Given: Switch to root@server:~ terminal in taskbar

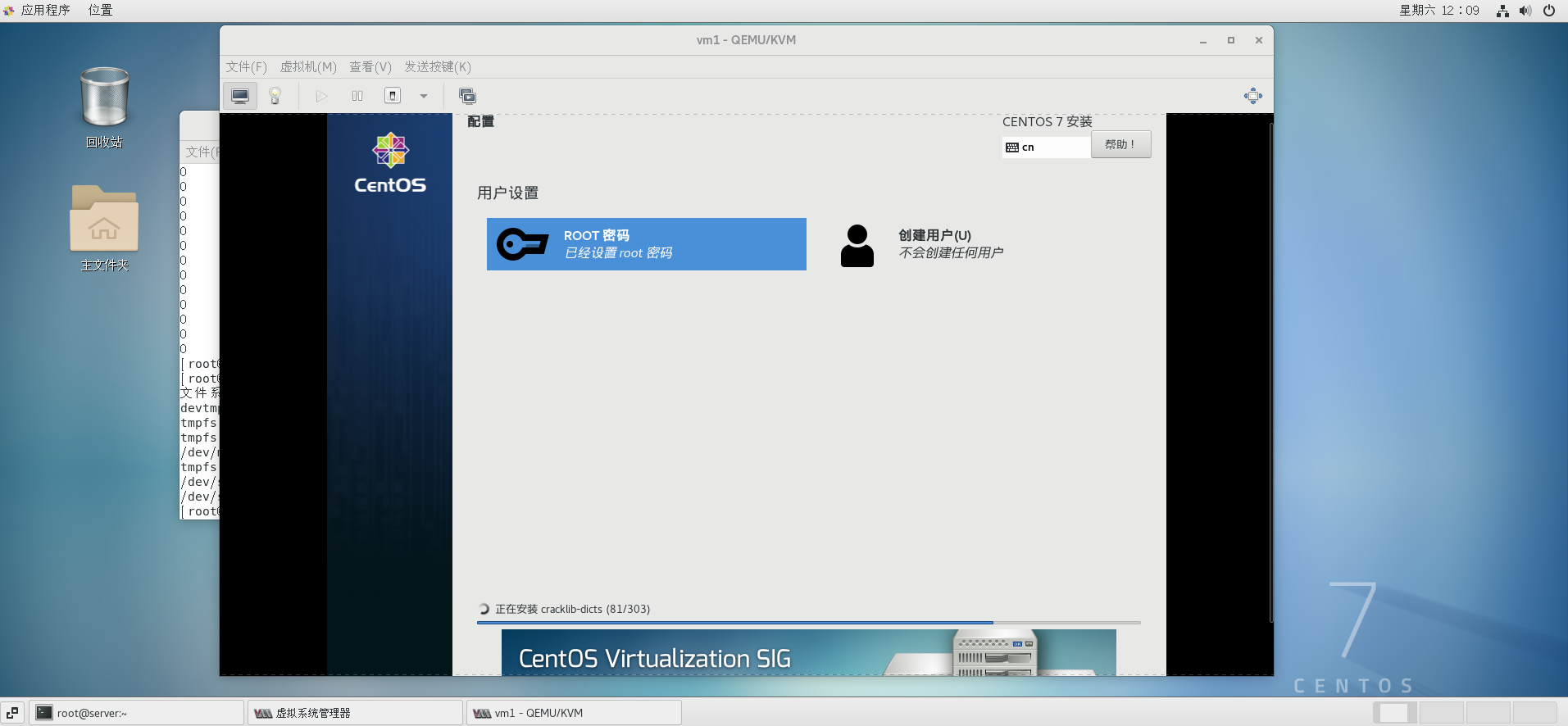Looking at the screenshot, I should coord(137,713).
